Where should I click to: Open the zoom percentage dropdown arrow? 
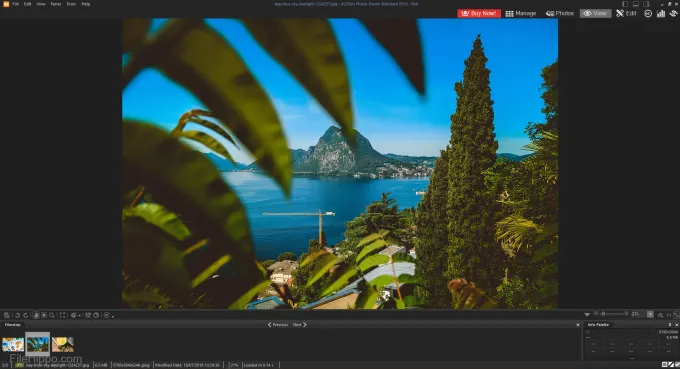pos(650,314)
